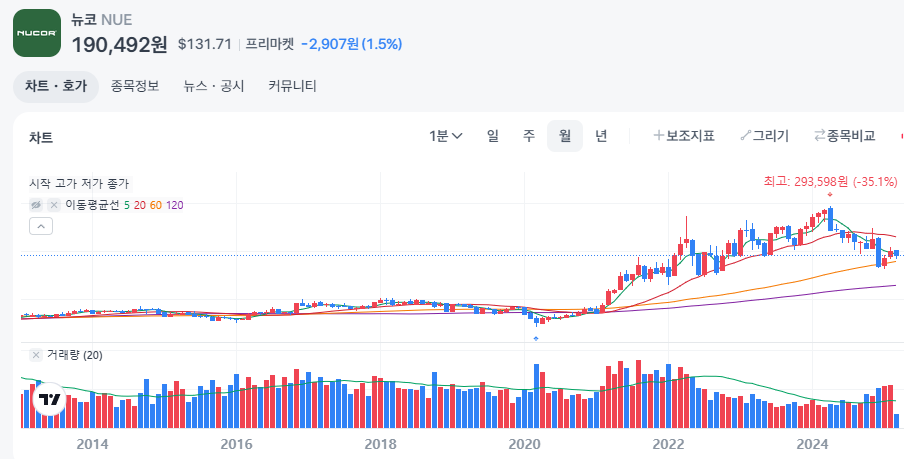
Task: Select the 월 (monthly) interval
Action: click(x=565, y=136)
